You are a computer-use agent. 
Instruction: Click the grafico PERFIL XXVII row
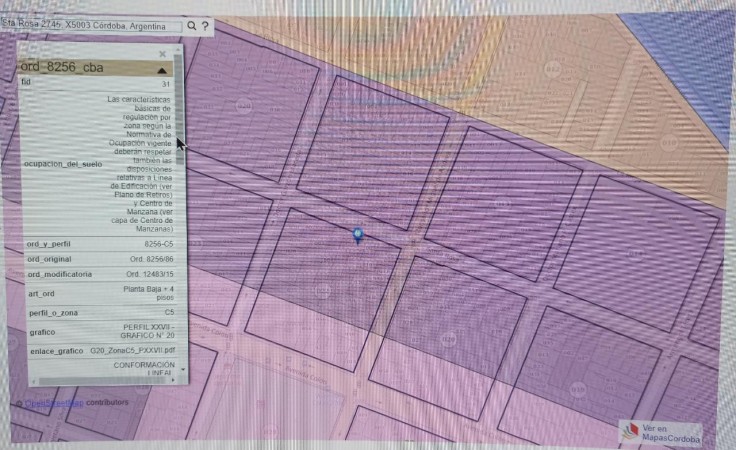pyautogui.click(x=98, y=332)
